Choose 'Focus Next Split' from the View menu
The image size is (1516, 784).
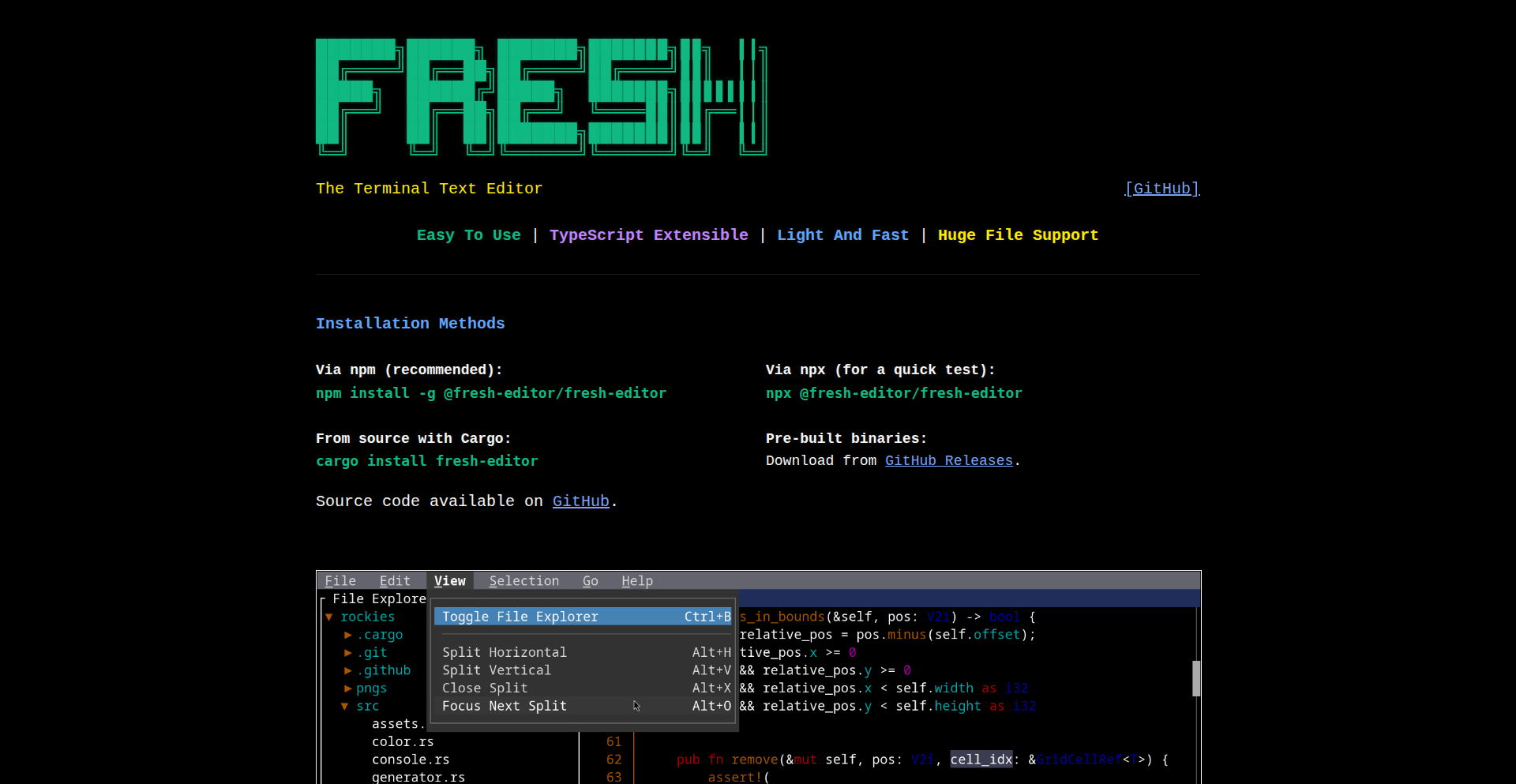[584, 706]
